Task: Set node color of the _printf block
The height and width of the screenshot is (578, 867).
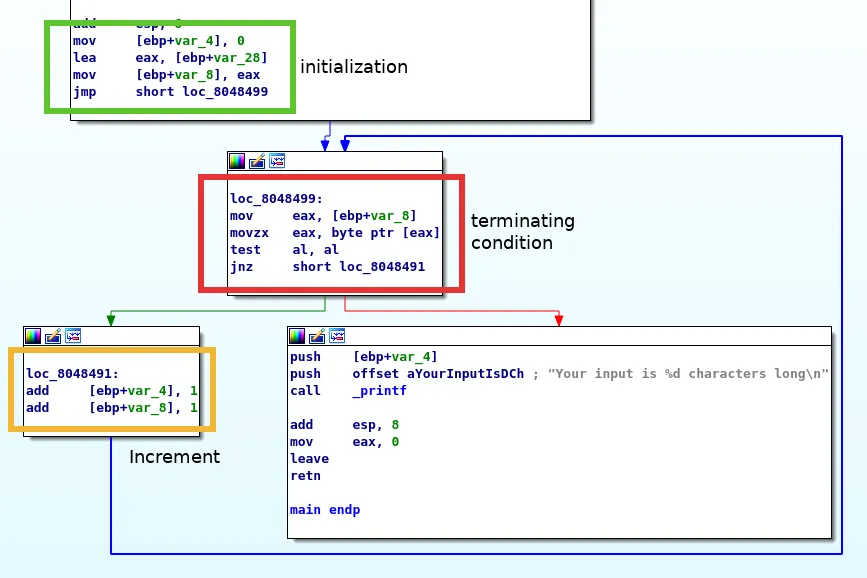Action: 297,336
